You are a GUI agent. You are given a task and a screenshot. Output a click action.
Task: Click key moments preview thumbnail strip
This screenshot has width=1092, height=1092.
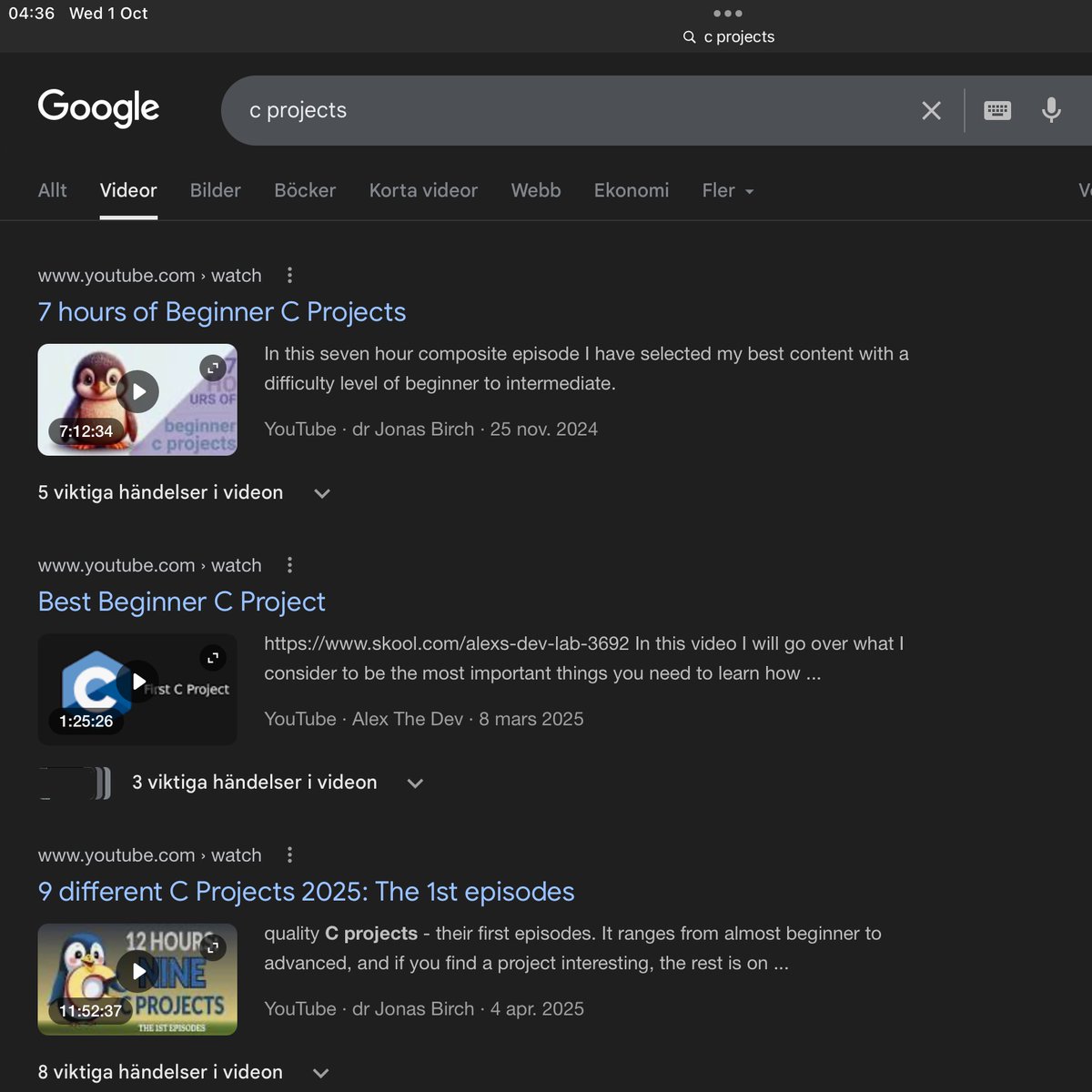[x=75, y=783]
